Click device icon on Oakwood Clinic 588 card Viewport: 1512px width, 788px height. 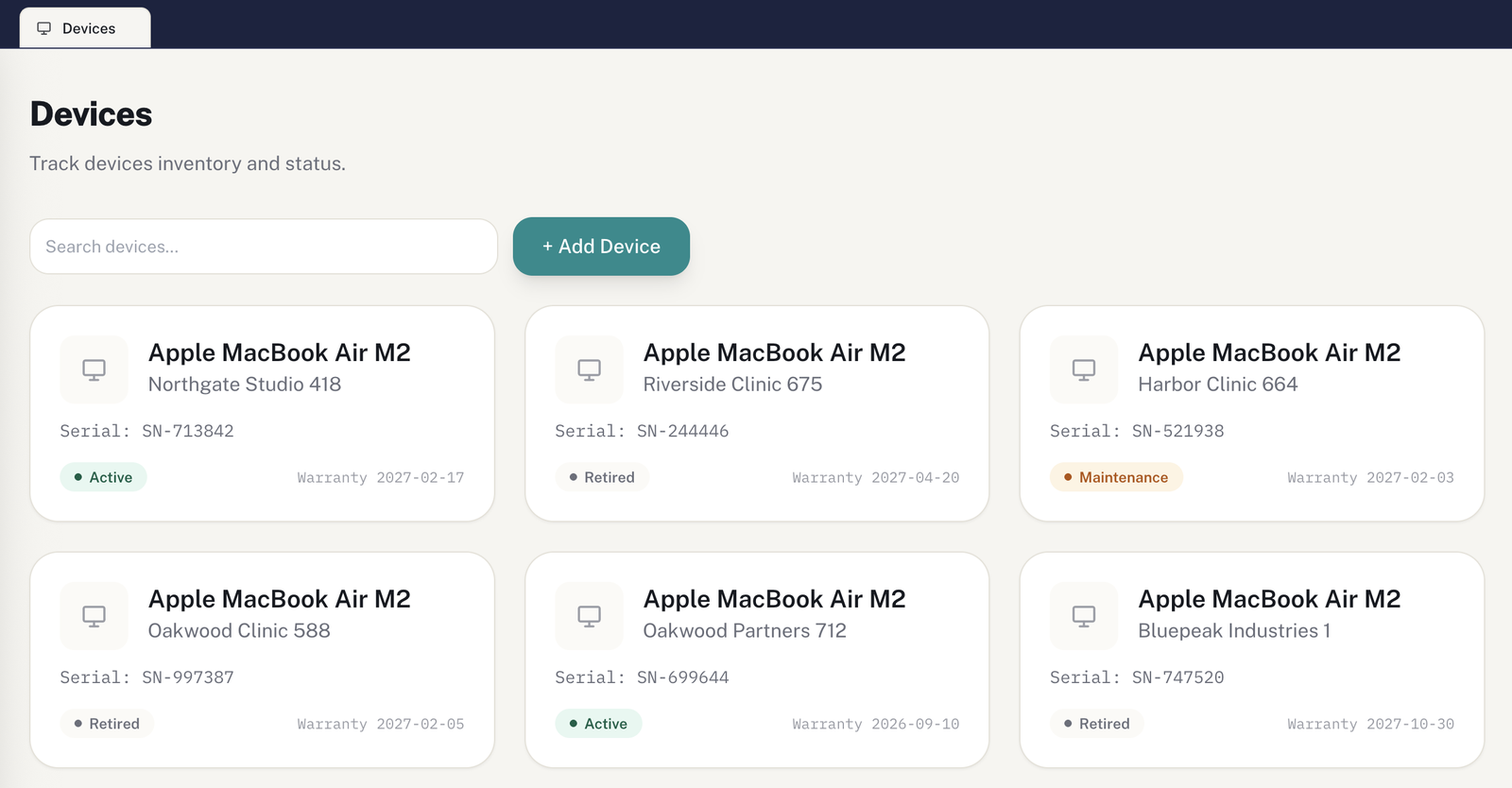94,616
